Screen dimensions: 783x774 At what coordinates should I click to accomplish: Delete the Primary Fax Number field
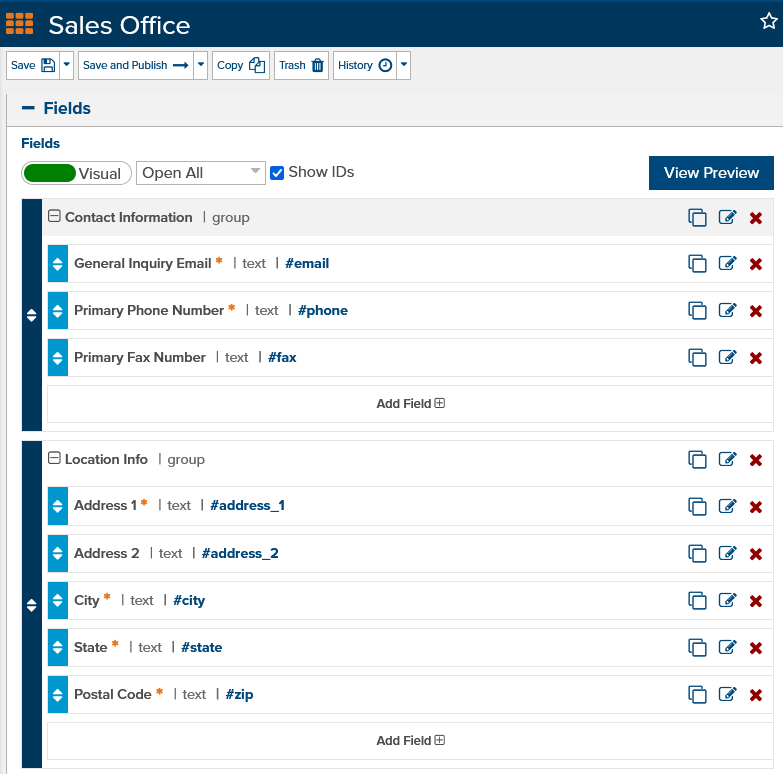(756, 358)
